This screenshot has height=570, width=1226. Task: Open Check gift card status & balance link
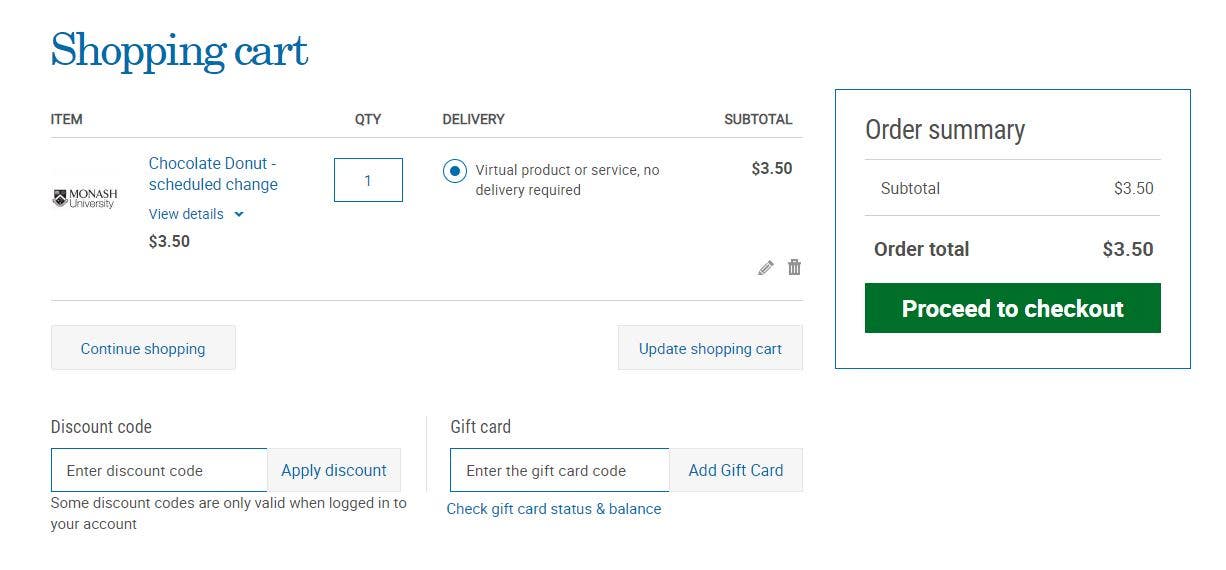(554, 509)
